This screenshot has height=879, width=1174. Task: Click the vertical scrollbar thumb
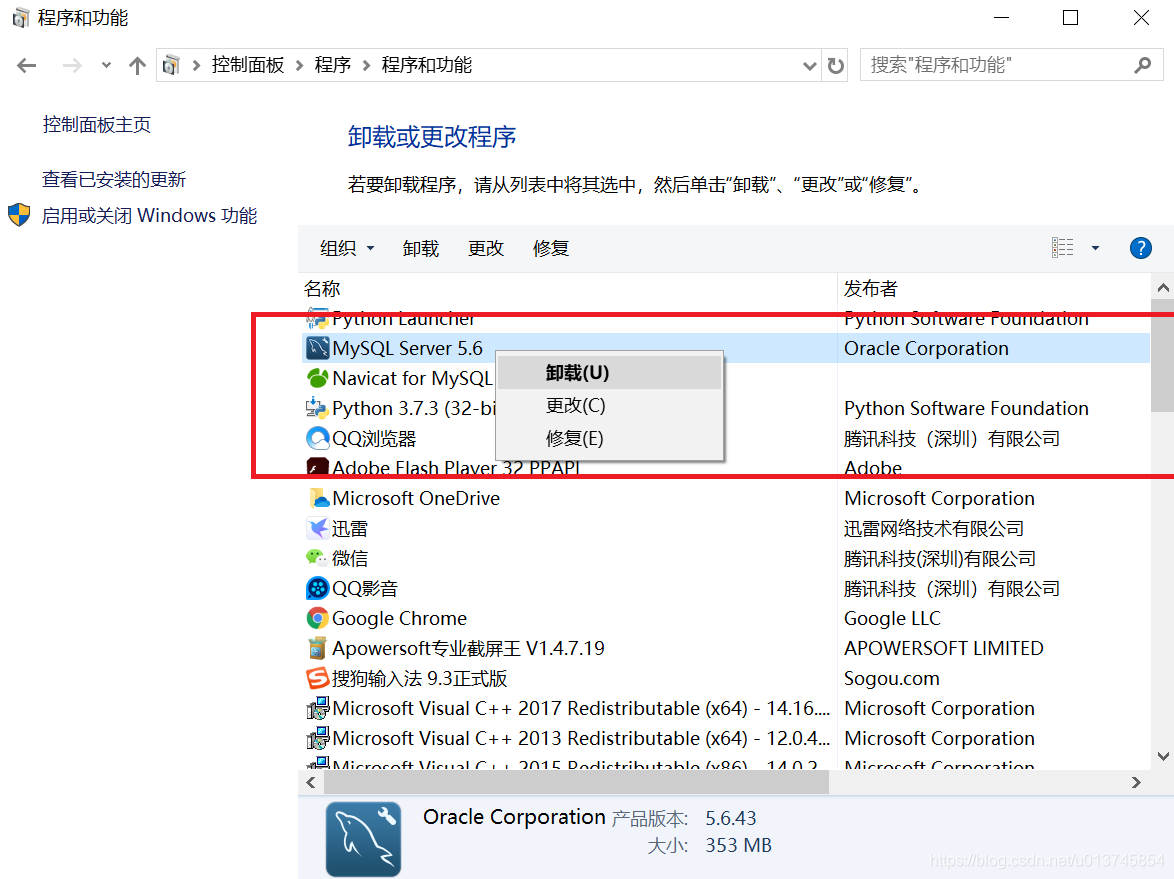pyautogui.click(x=1163, y=356)
